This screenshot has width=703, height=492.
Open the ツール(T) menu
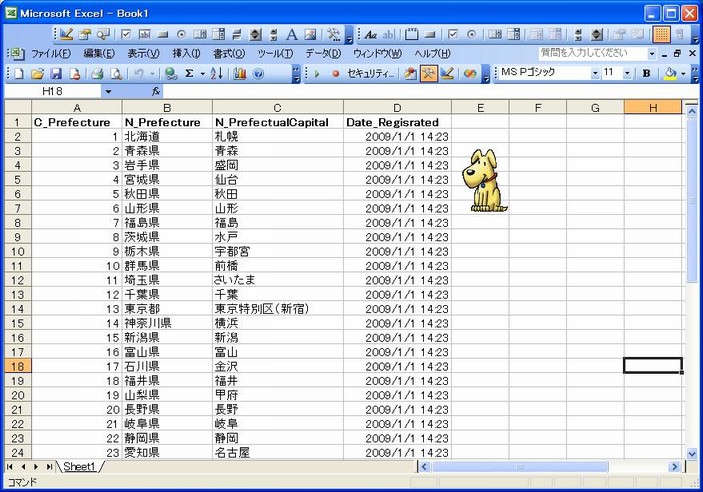coord(275,53)
